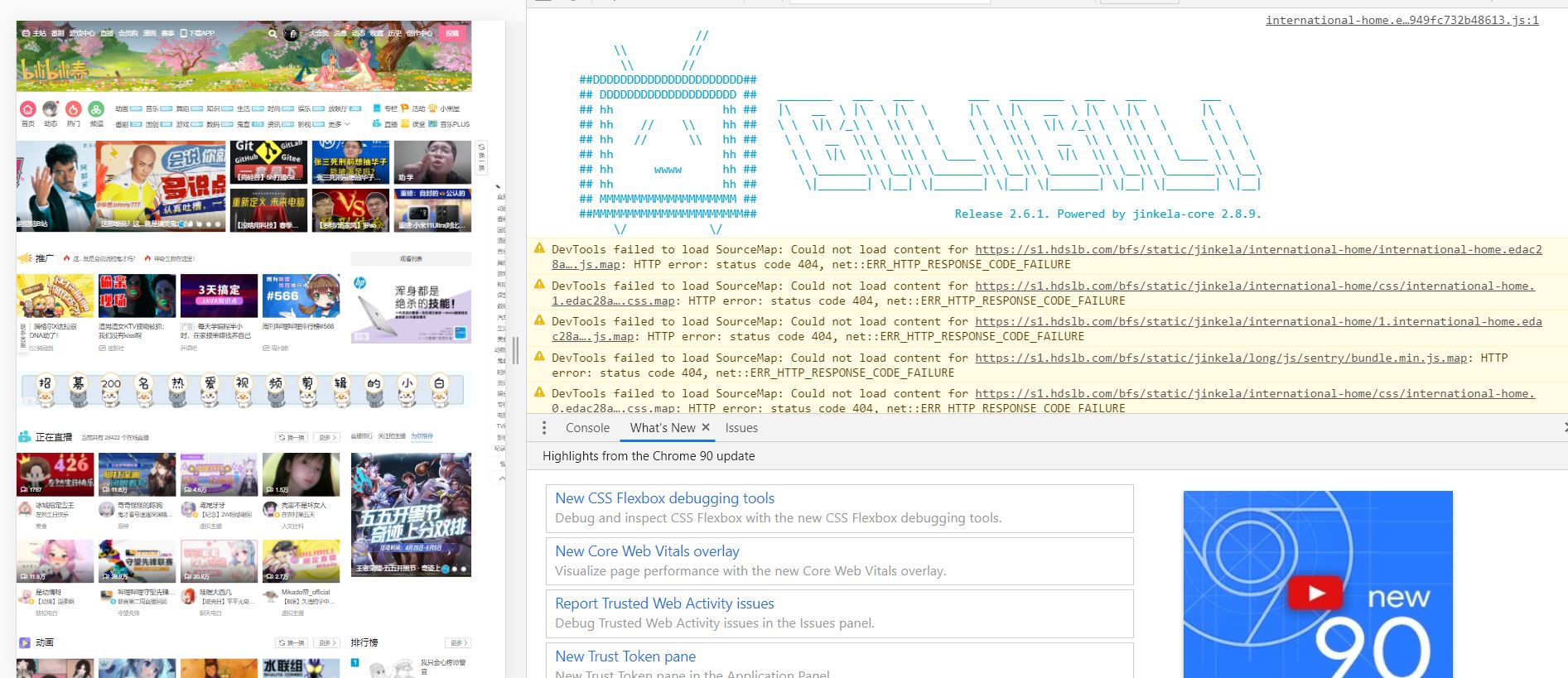The image size is (1568, 678).
Task: Open the user avatar in header
Action: click(291, 34)
